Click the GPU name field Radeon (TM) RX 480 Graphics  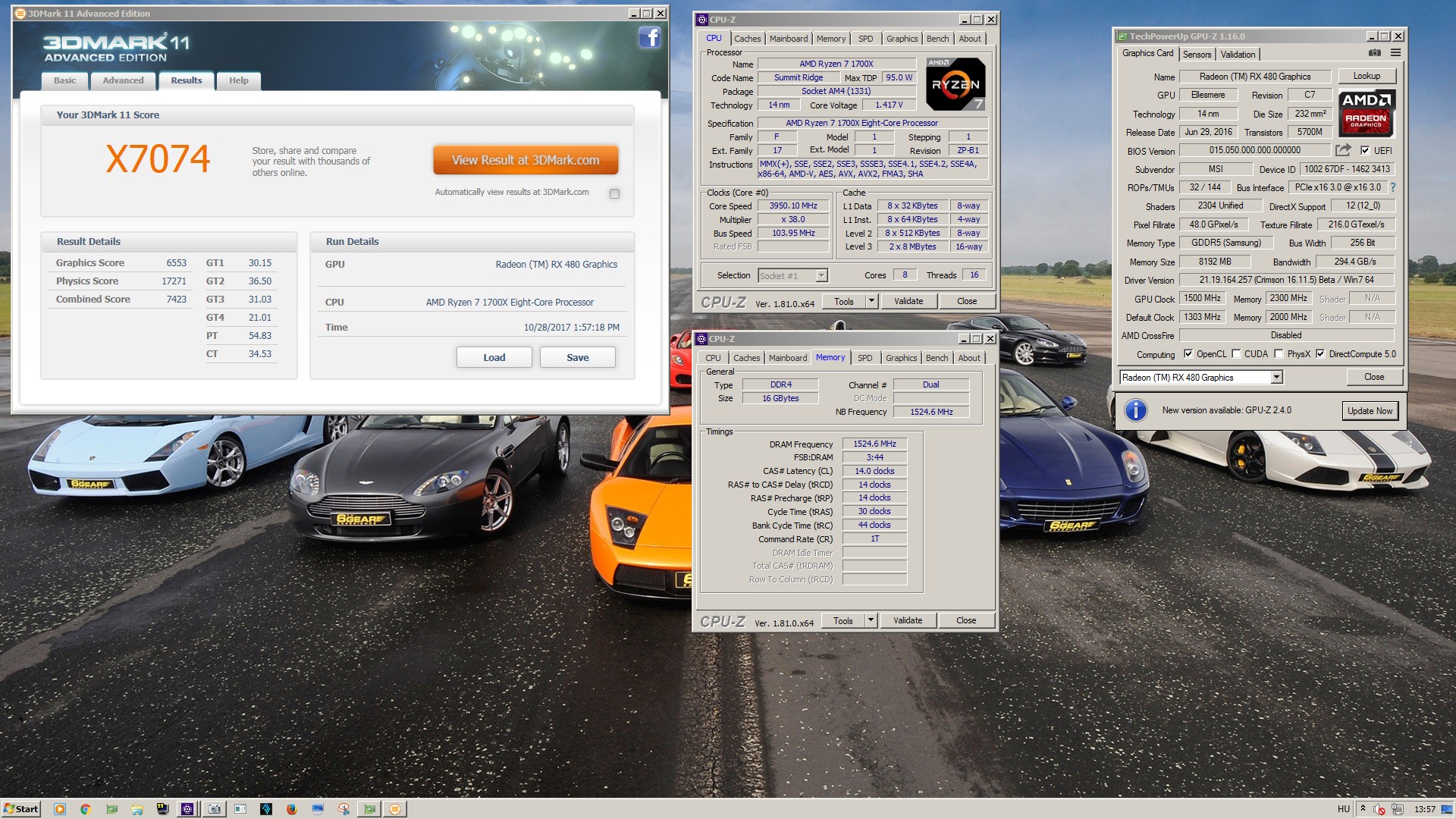point(1254,77)
